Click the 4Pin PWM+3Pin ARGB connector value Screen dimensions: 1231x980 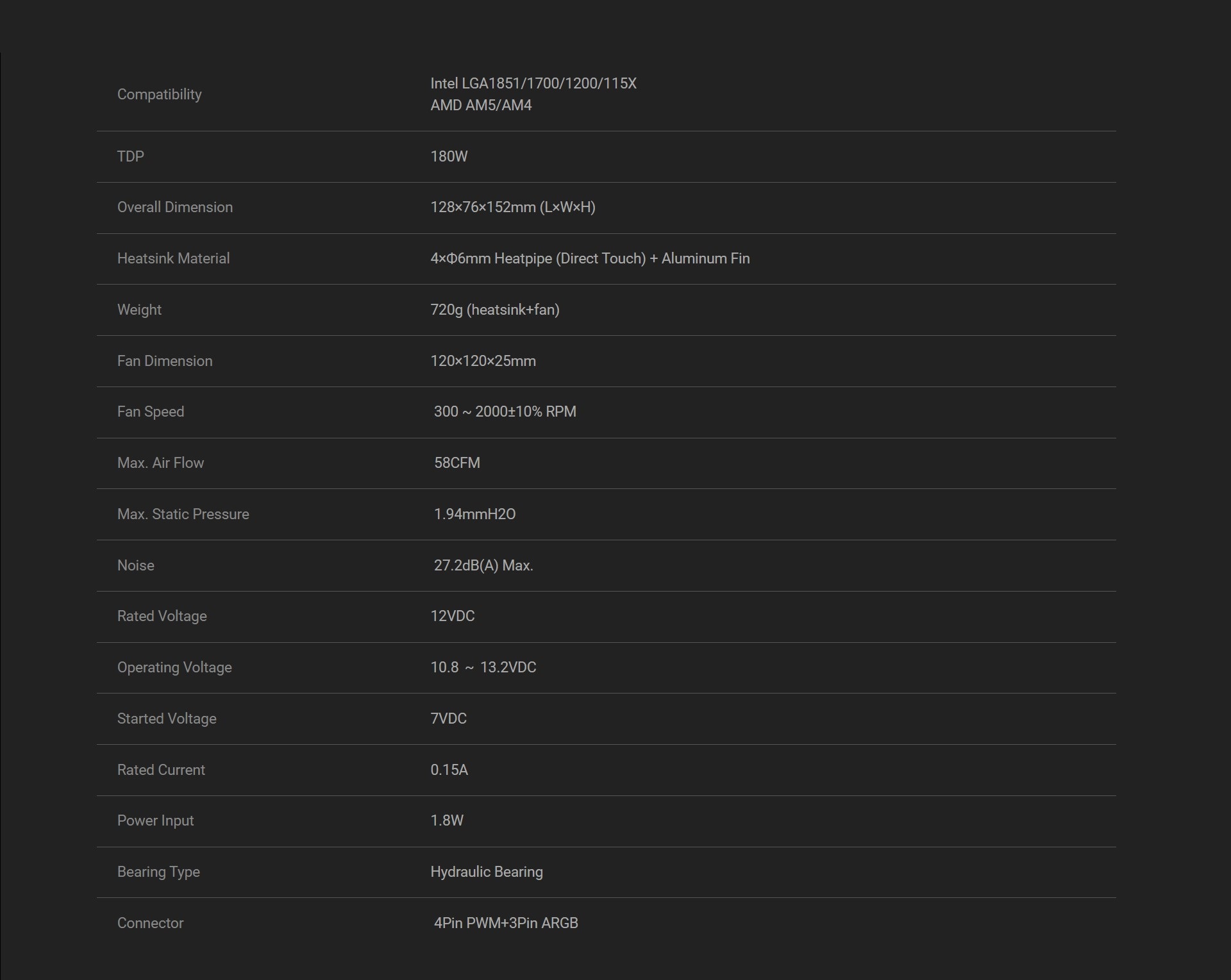pyautogui.click(x=506, y=923)
